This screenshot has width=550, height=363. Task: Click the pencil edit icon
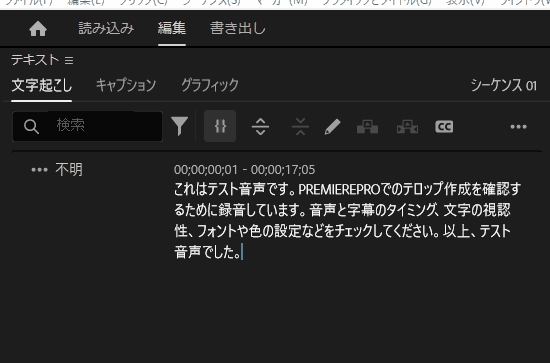click(x=333, y=126)
